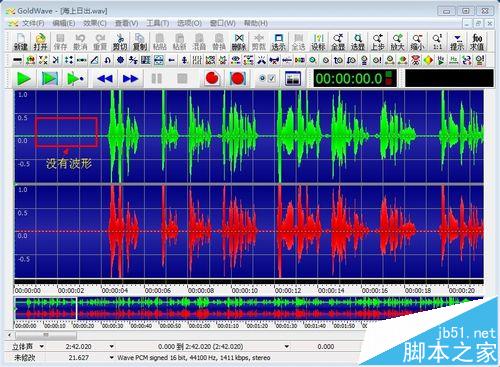This screenshot has height=367, width=500.
Task: Open the 文件(F) menu
Action: tap(33, 23)
